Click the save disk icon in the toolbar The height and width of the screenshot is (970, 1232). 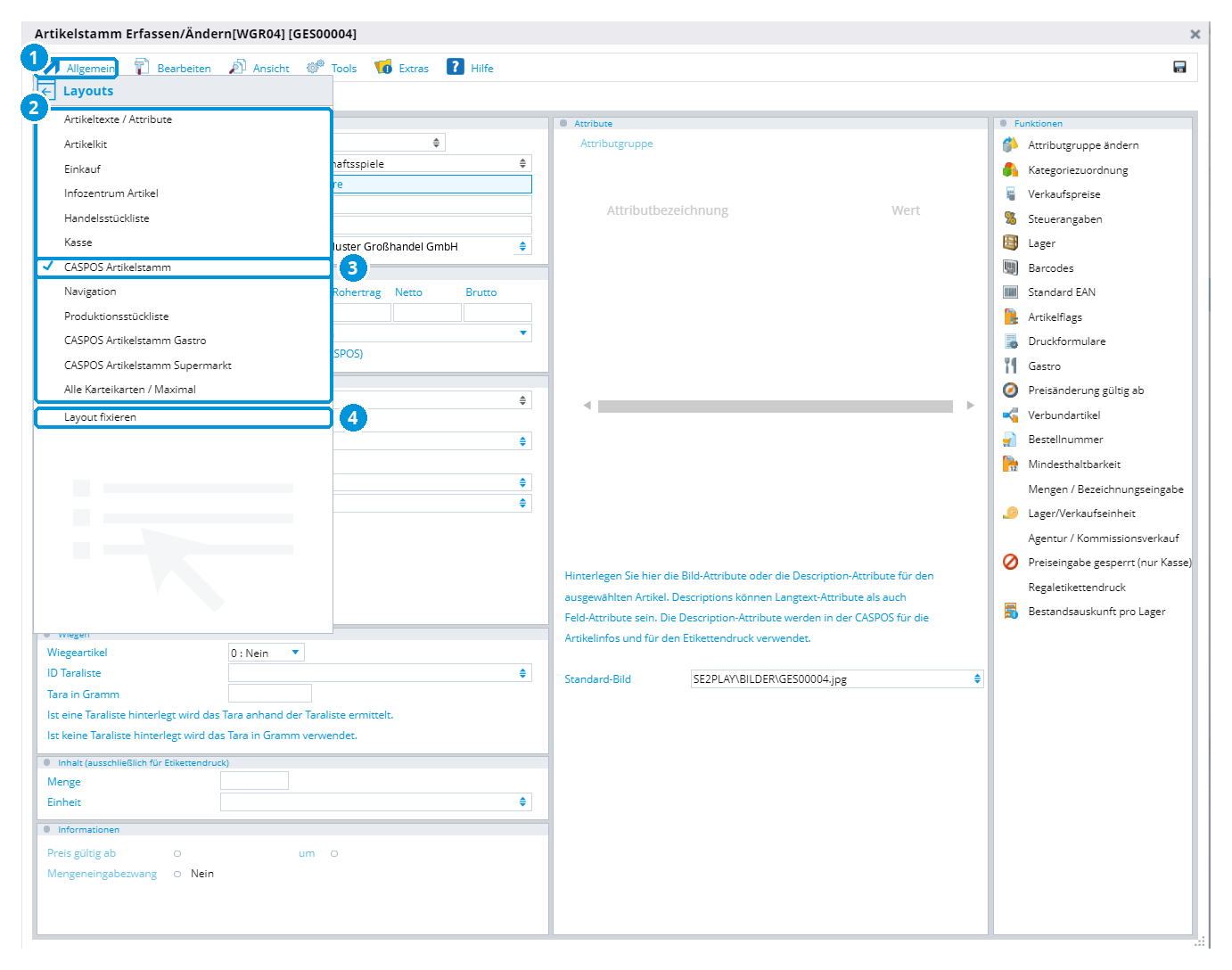click(x=1179, y=68)
